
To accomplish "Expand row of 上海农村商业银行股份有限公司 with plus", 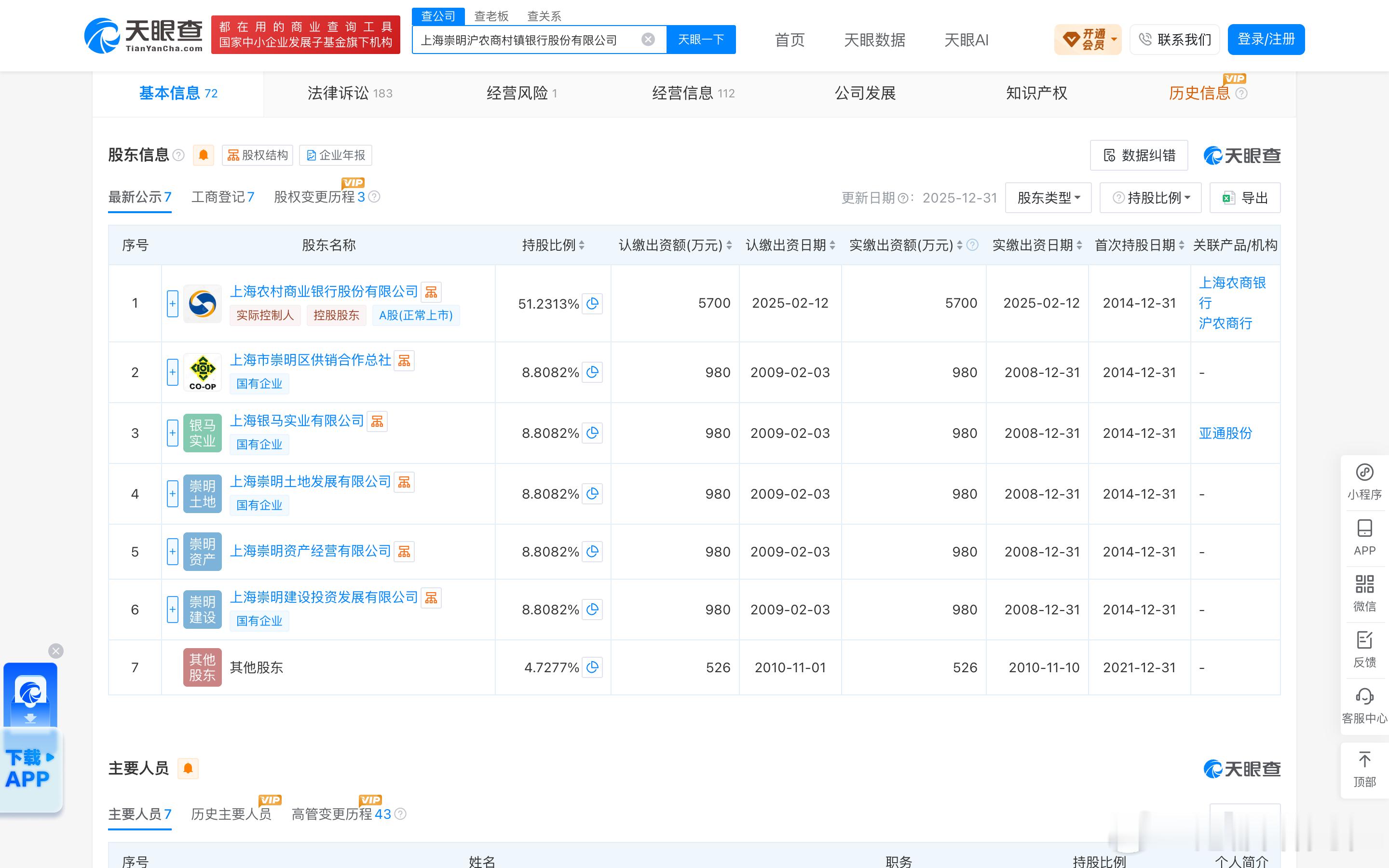I will tap(172, 303).
